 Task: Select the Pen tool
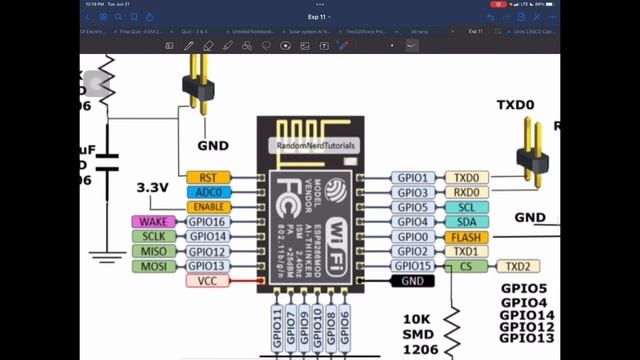click(189, 46)
